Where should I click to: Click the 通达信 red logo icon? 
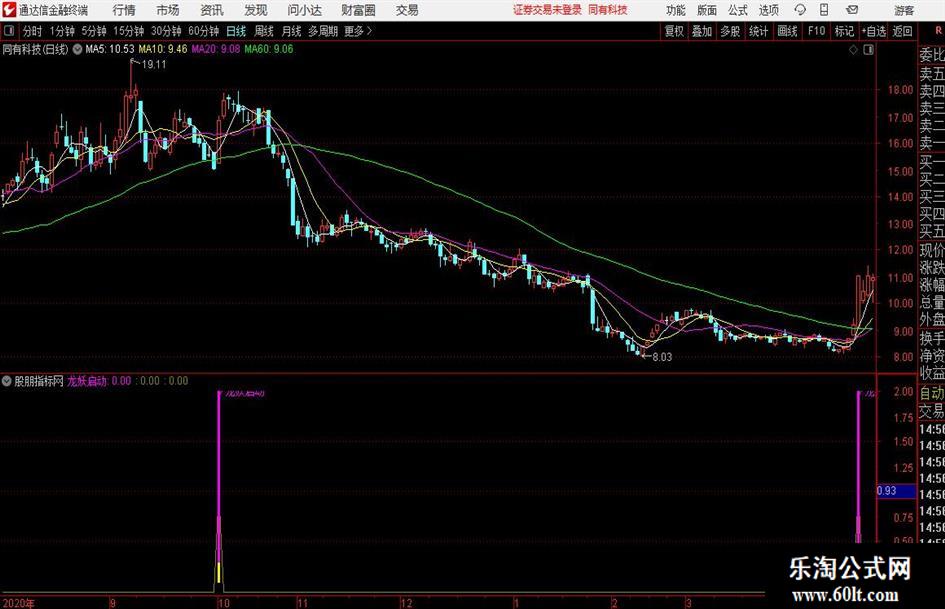tap(9, 10)
